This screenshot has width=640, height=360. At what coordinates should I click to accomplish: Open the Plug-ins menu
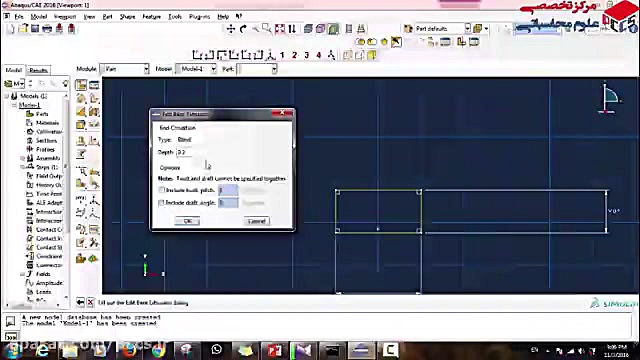pos(200,17)
